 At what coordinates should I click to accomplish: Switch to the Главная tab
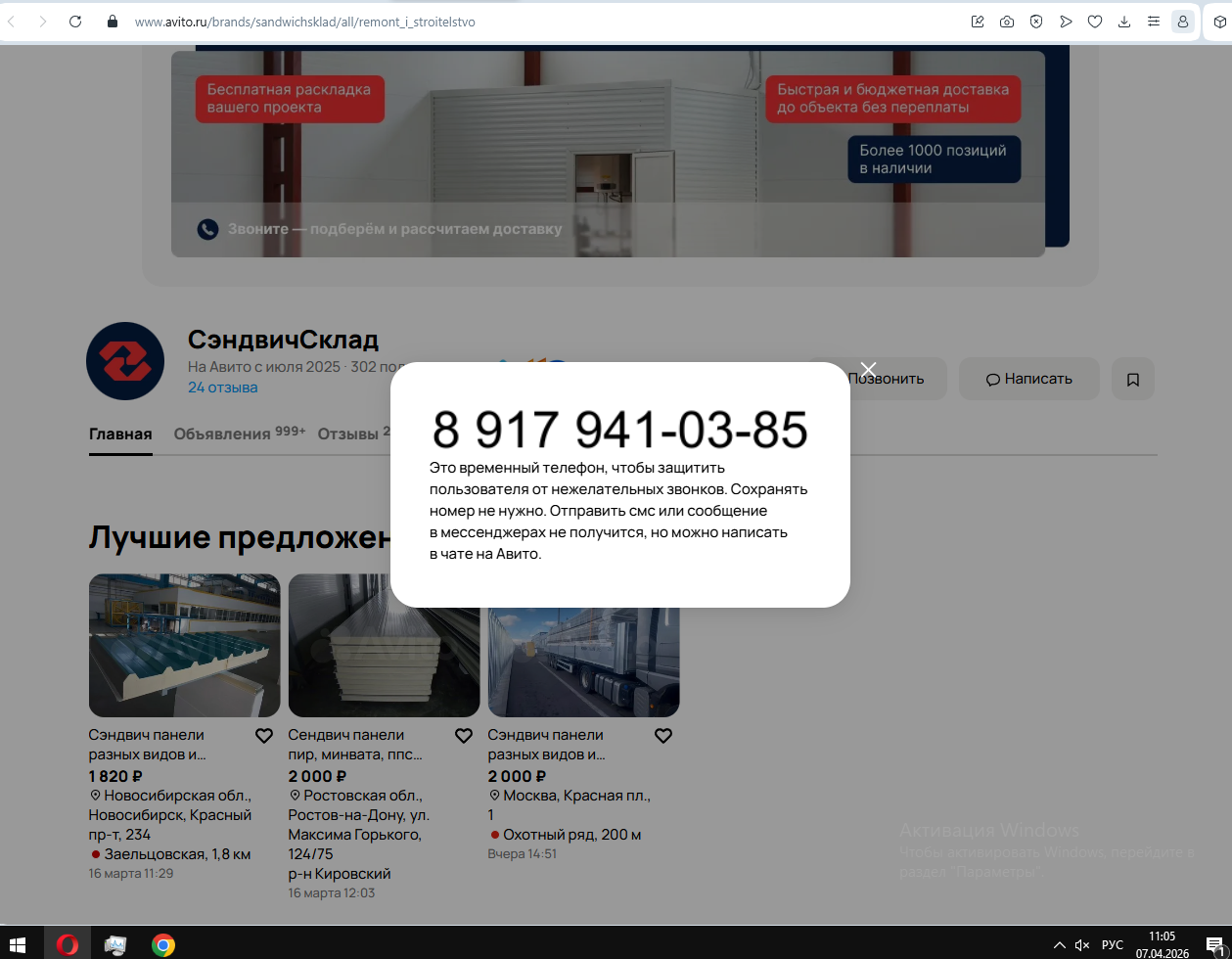(120, 434)
